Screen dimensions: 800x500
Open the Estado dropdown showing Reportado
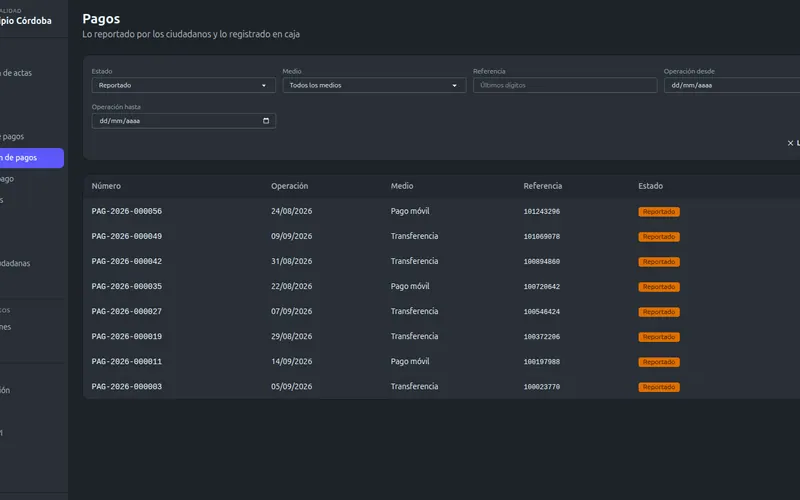(x=184, y=85)
